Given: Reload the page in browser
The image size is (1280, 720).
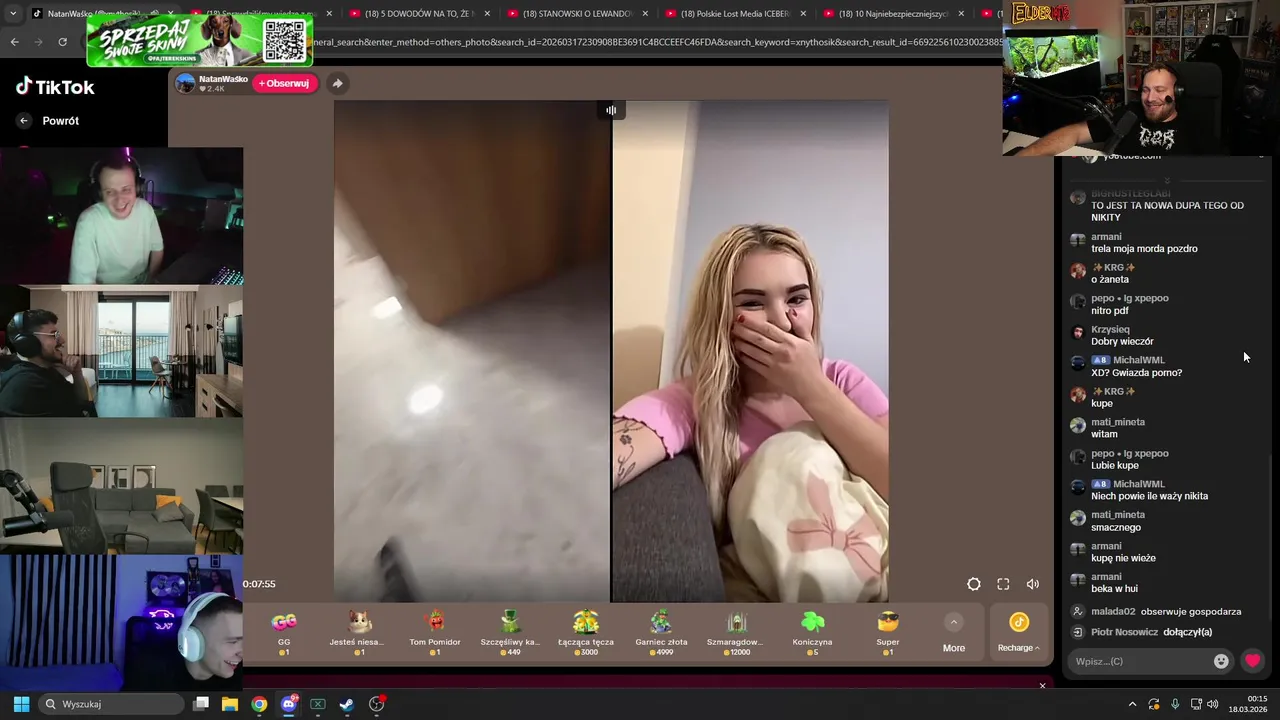Looking at the screenshot, I should click(62, 42).
